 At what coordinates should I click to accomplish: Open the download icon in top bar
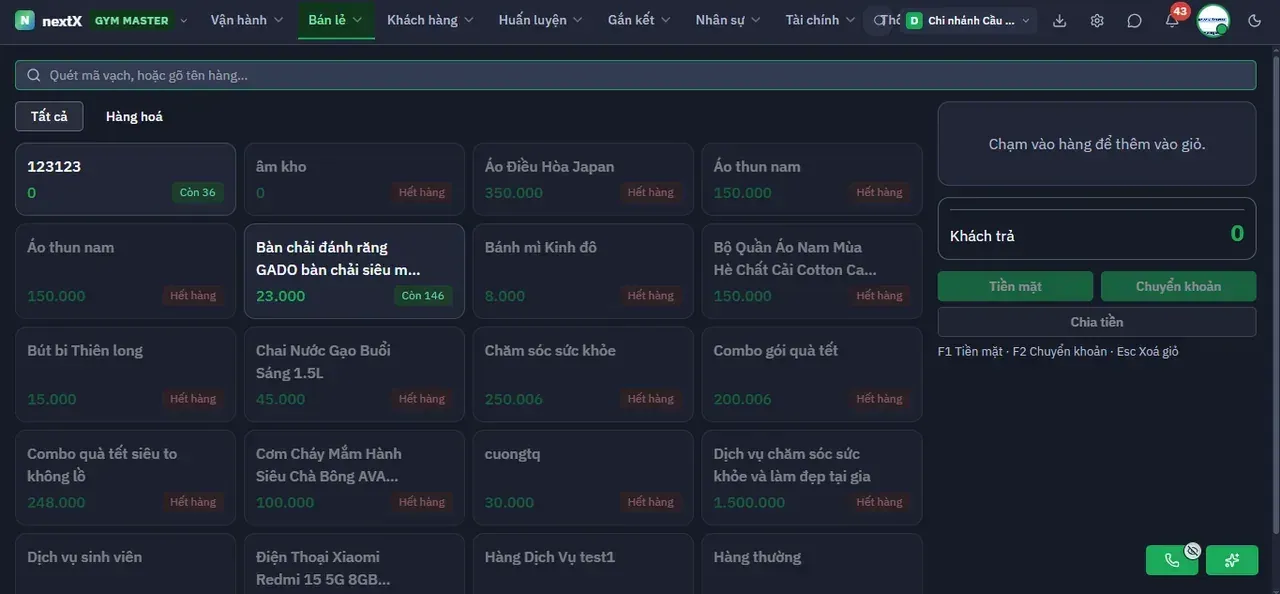[x=1060, y=20]
